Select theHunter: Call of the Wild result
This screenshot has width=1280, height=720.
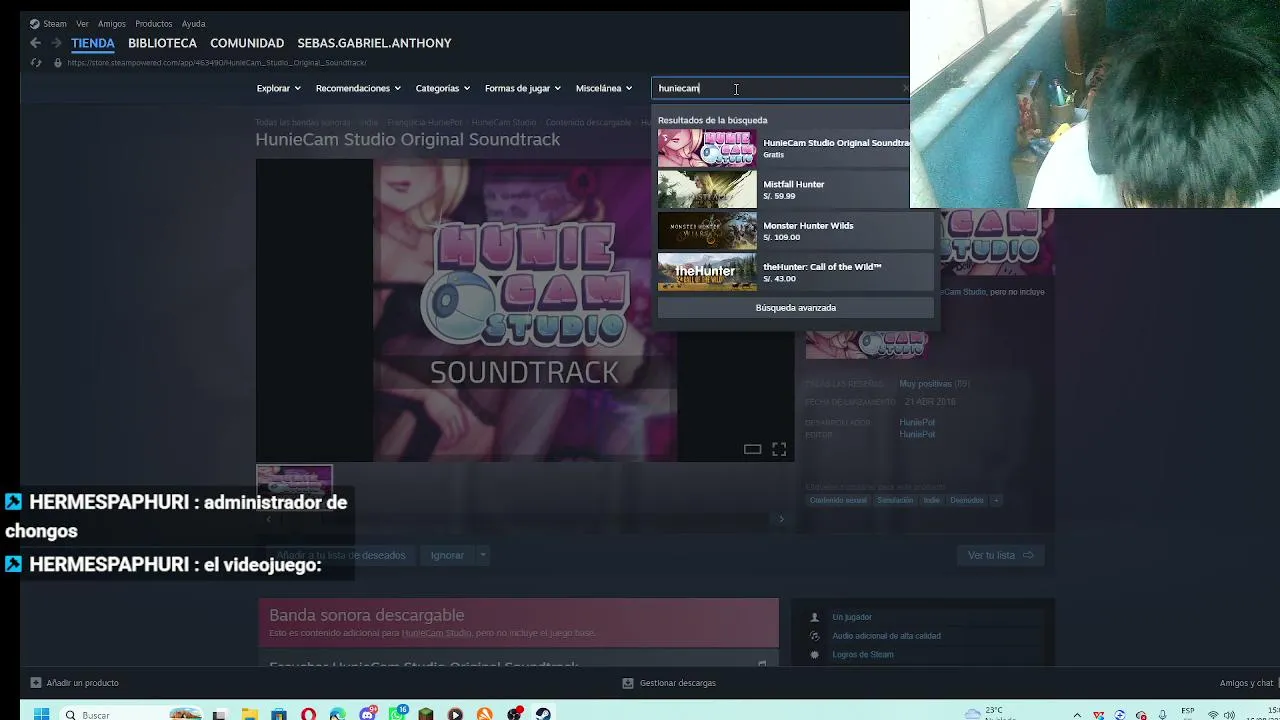pos(795,272)
